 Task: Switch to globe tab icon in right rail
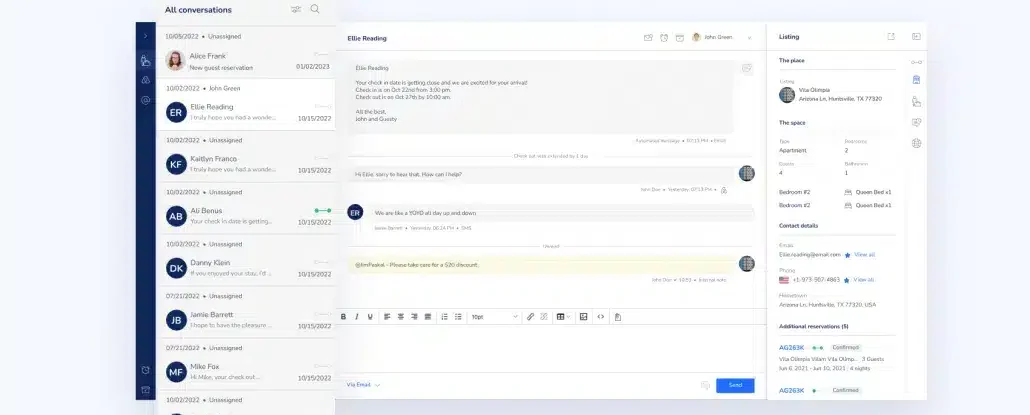pyautogui.click(x=916, y=143)
